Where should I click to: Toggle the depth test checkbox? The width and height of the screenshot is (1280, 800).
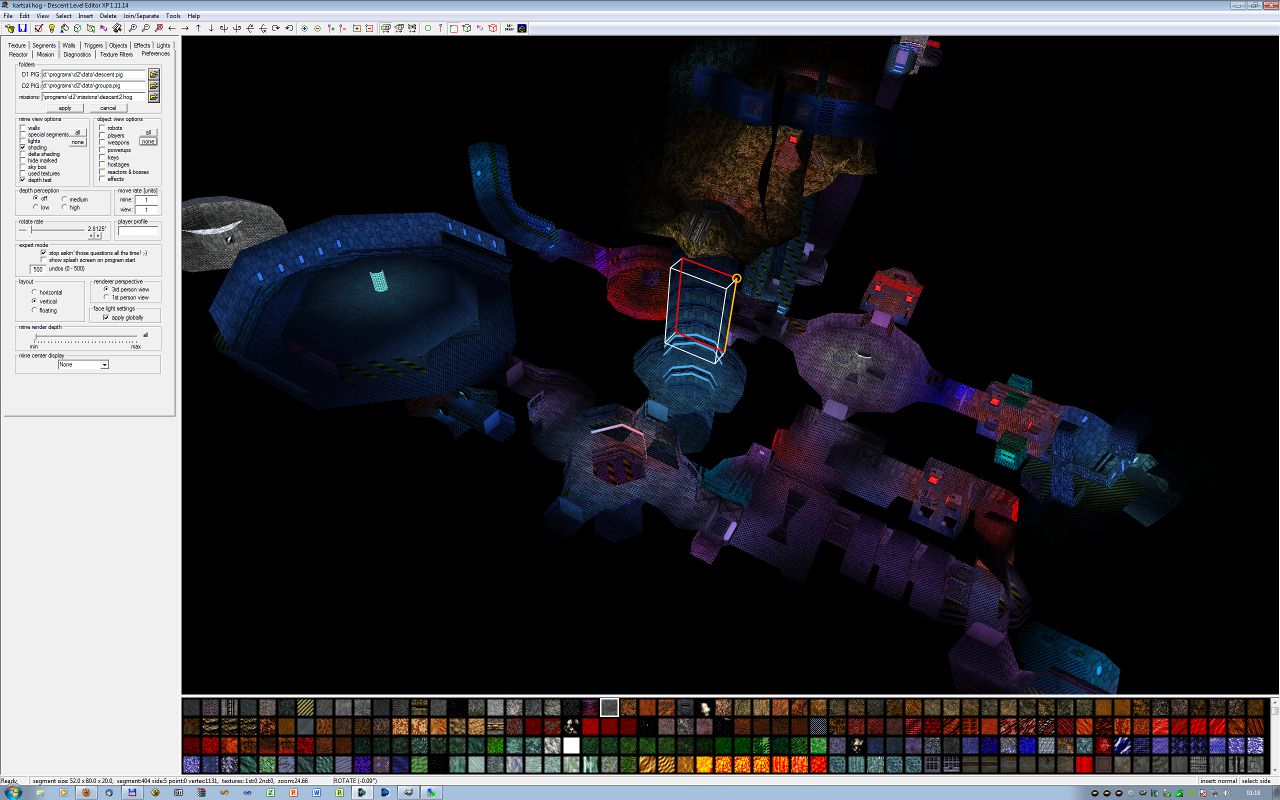23,180
